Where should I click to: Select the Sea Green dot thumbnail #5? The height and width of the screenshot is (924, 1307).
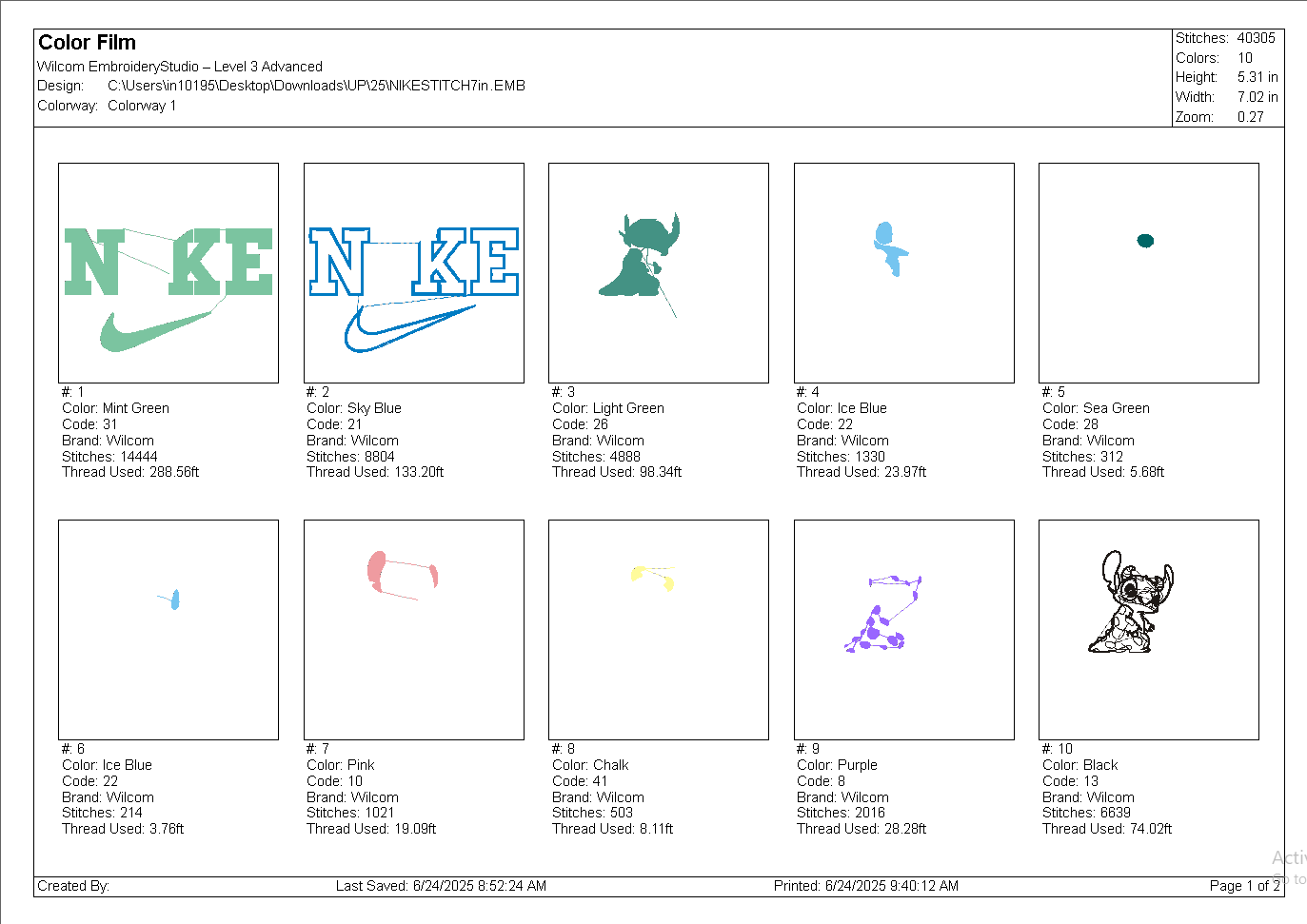click(x=1149, y=273)
